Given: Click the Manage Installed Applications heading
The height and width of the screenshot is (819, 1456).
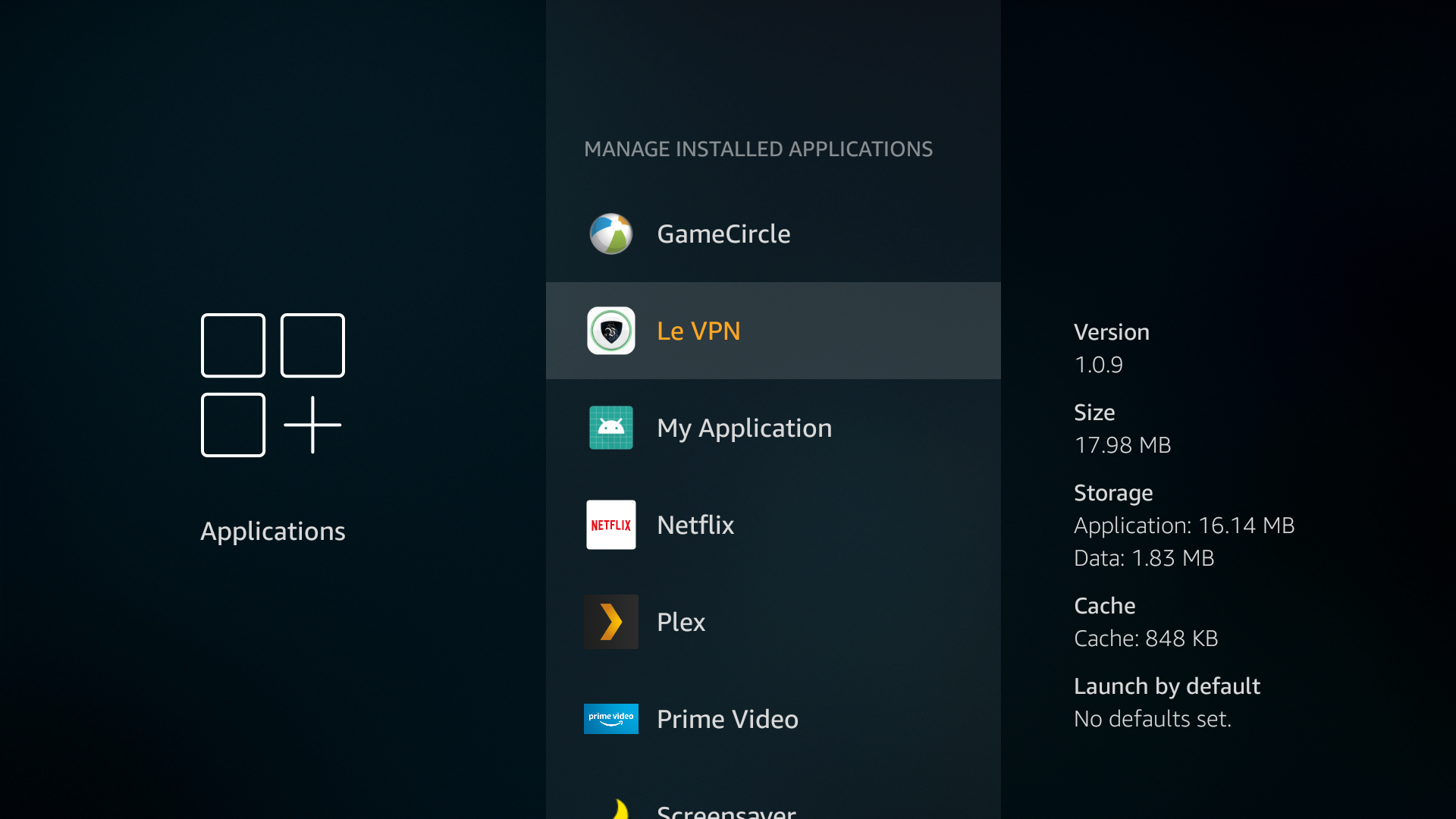Looking at the screenshot, I should [x=758, y=149].
